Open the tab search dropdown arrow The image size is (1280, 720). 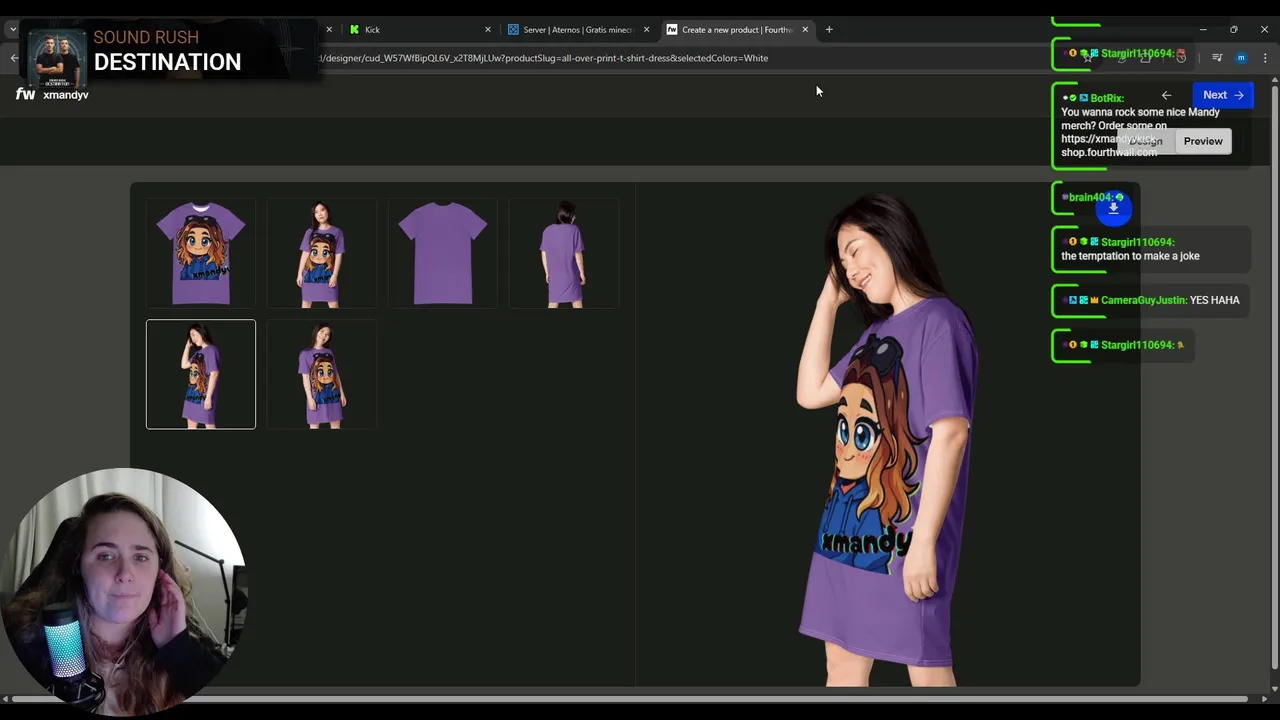coord(13,30)
